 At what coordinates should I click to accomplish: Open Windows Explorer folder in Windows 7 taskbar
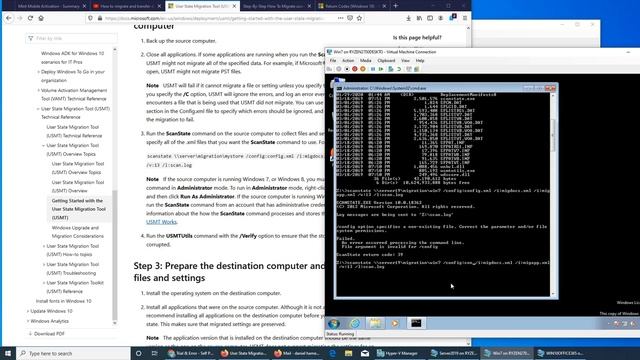coord(375,323)
